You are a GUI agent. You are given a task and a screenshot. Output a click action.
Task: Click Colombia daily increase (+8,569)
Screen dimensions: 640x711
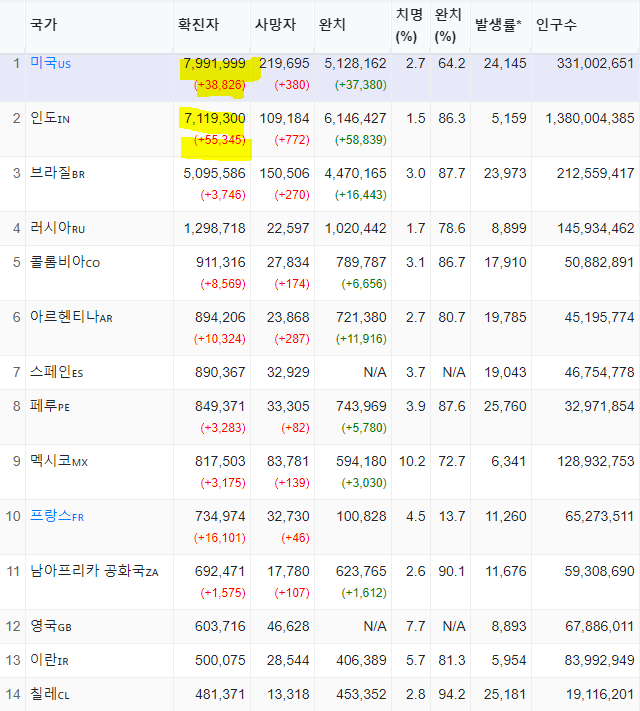coord(223,283)
